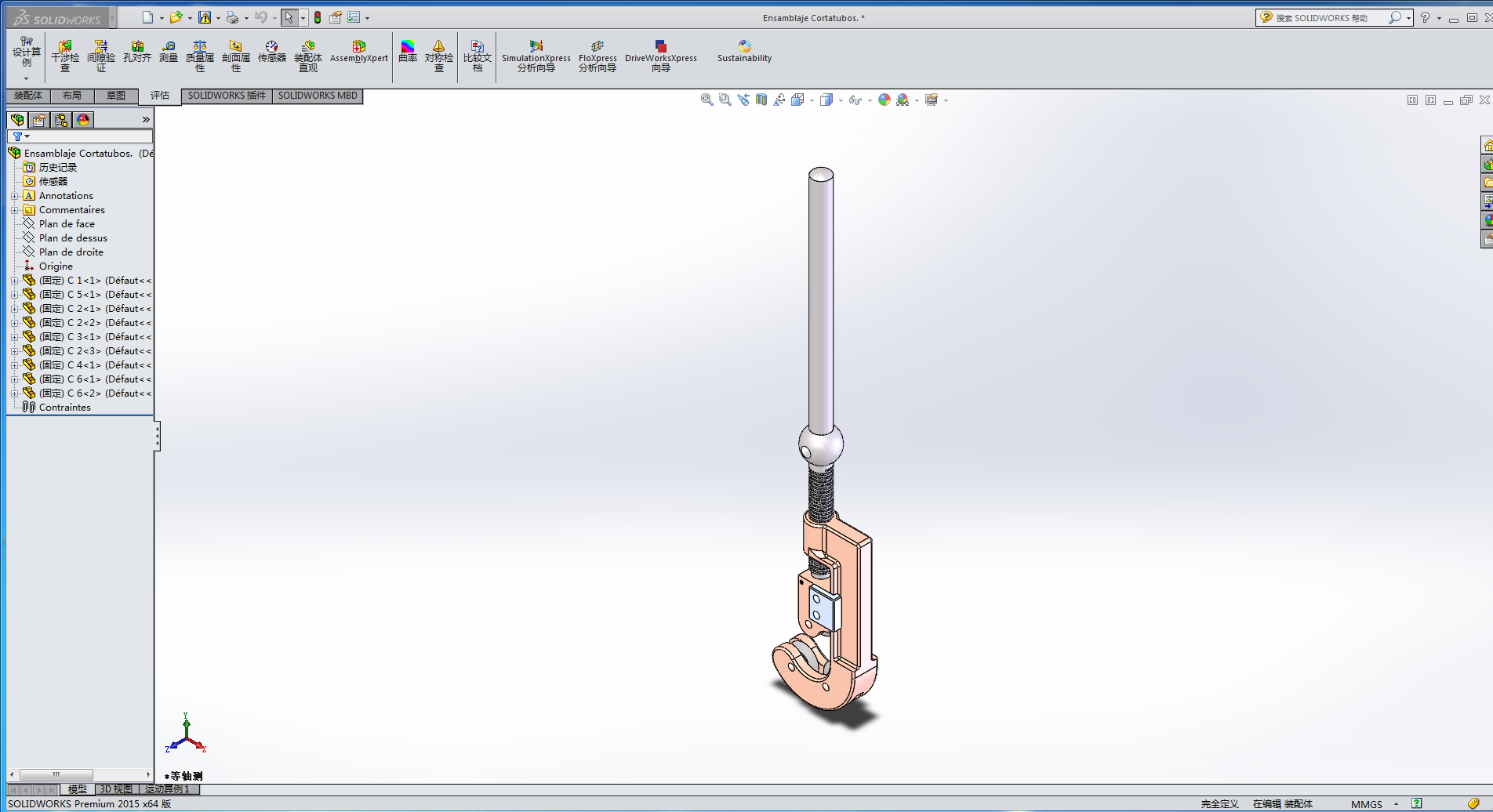Click the Edit Appearance color ball icon
This screenshot has height=812, width=1493.
click(884, 100)
